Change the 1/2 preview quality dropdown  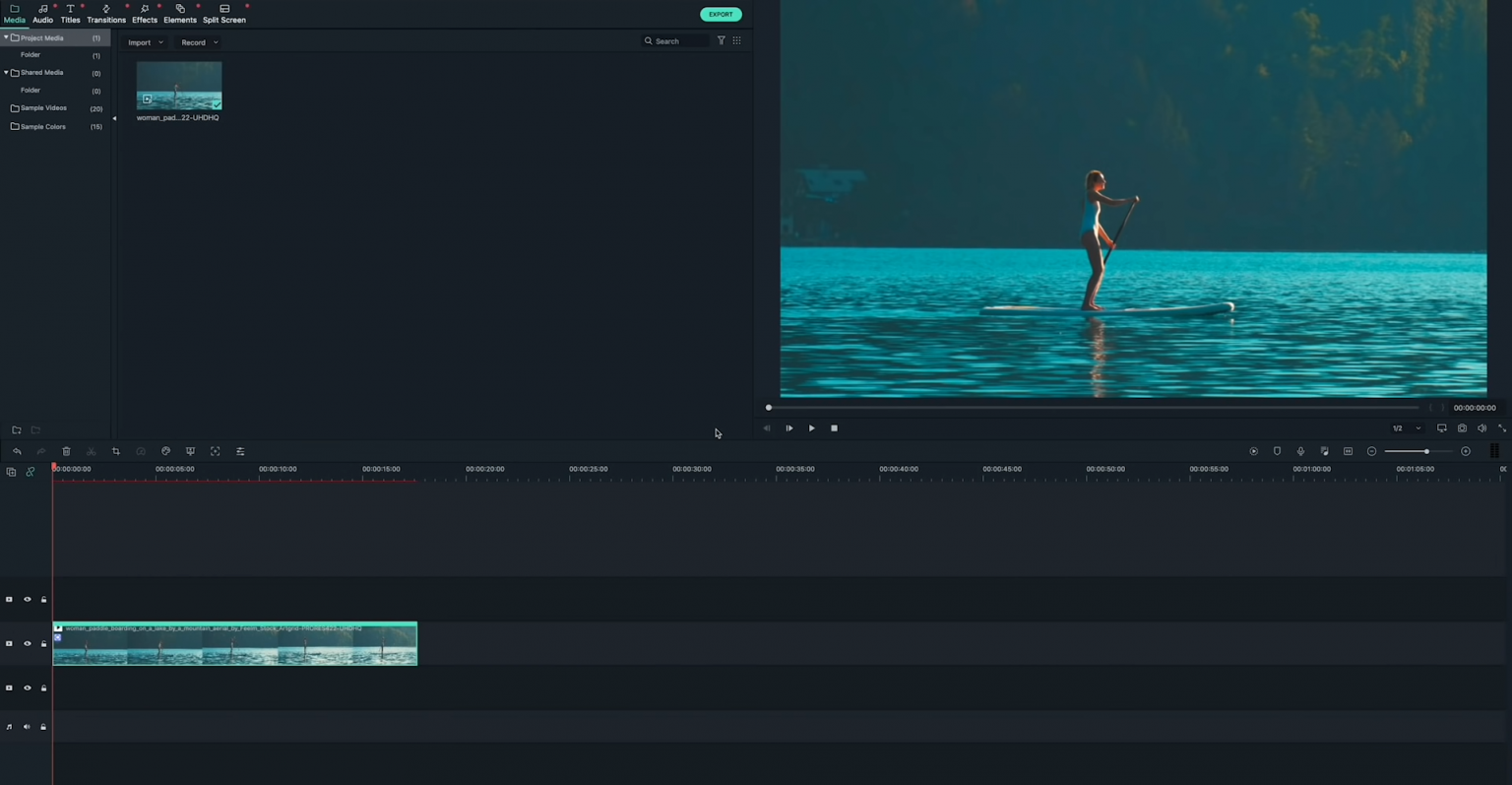[1406, 428]
